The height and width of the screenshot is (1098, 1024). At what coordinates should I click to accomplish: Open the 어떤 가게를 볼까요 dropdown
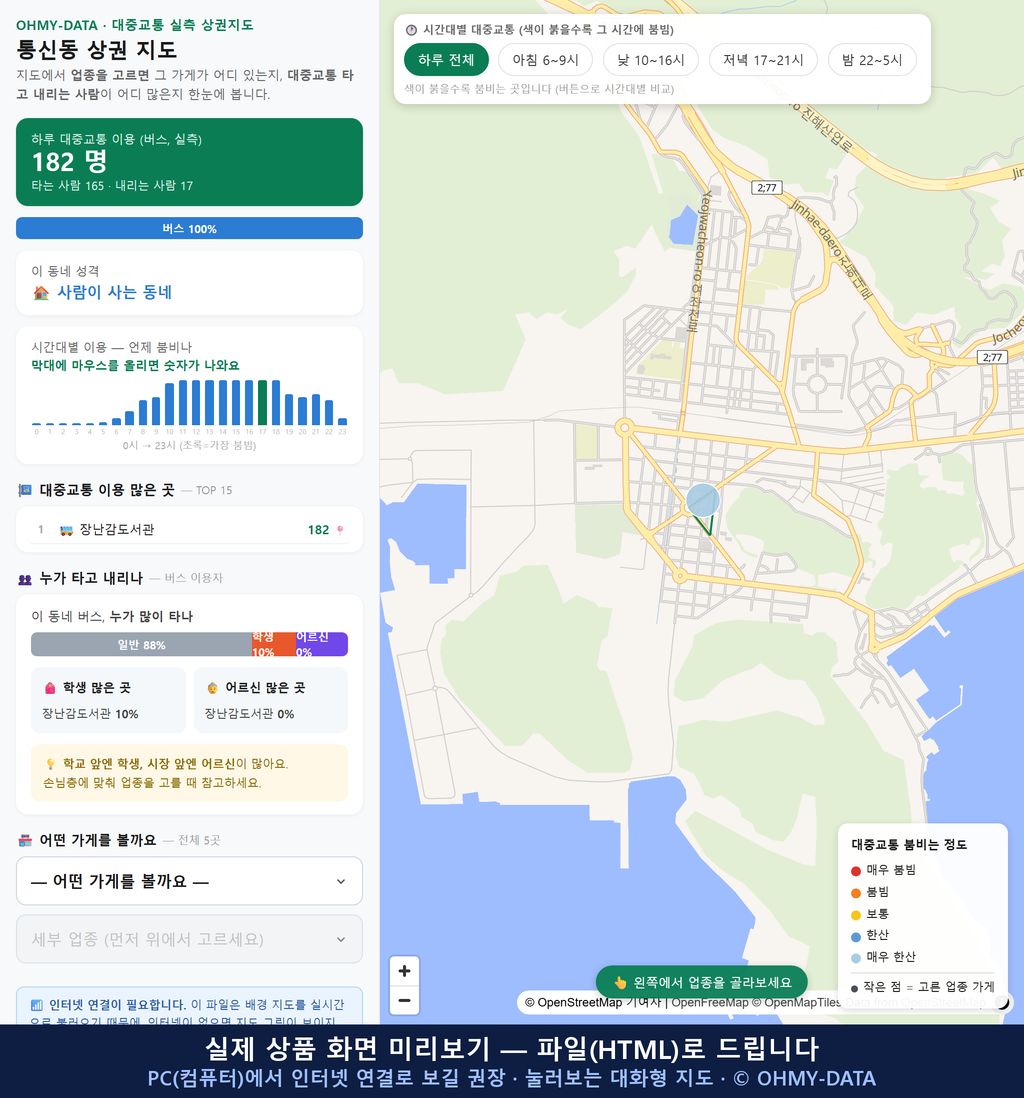pos(189,881)
